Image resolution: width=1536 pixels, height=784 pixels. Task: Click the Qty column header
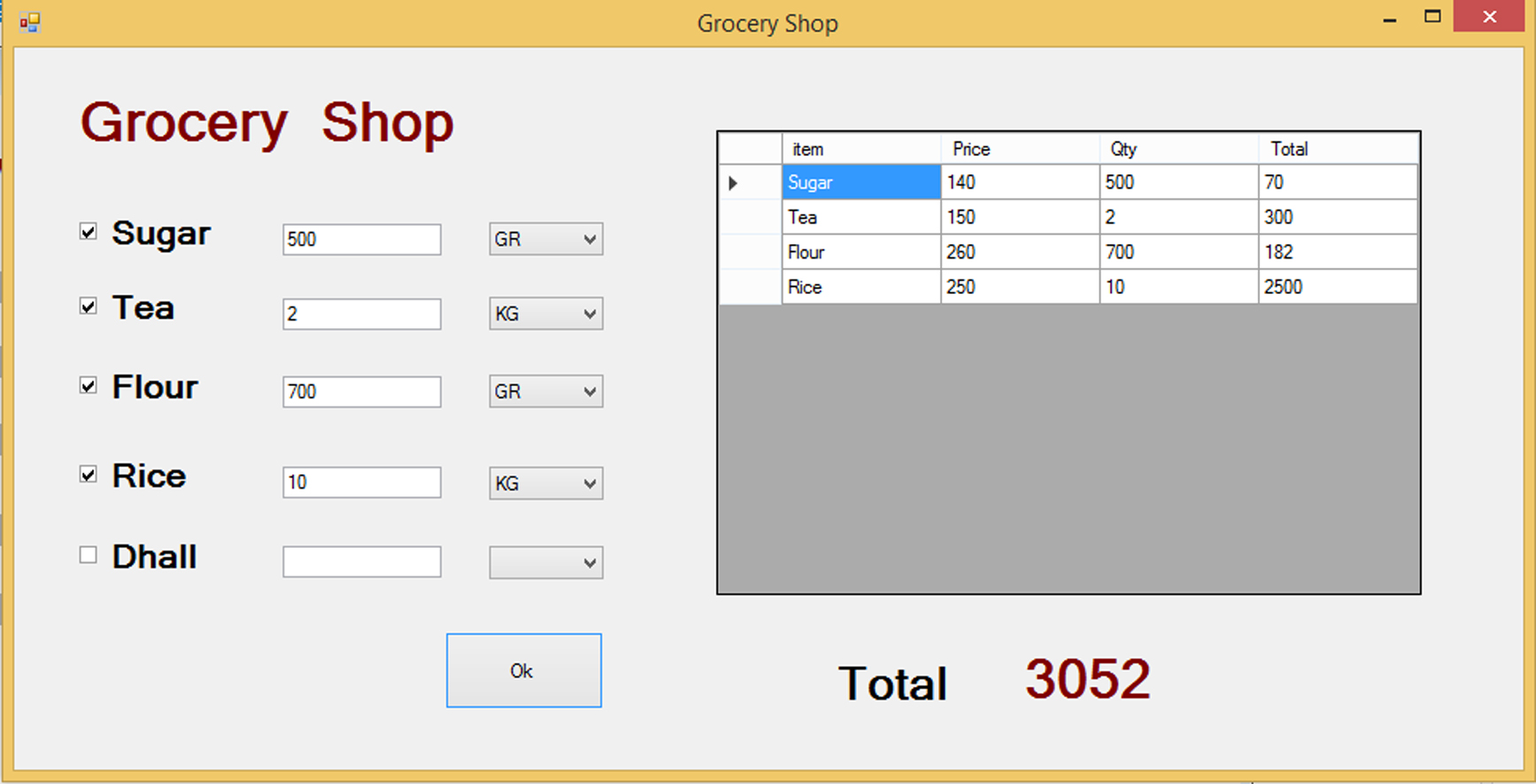(x=1179, y=149)
